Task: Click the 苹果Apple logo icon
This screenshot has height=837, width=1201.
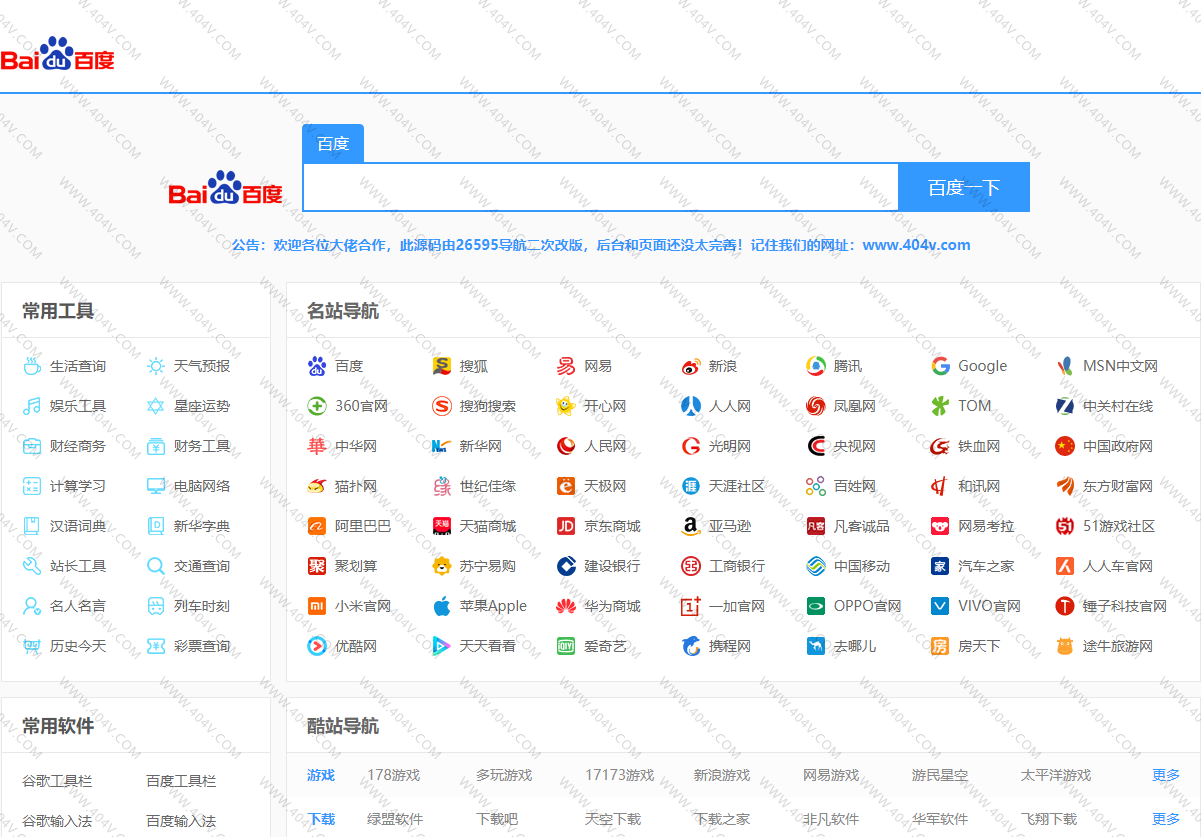Action: 442,606
